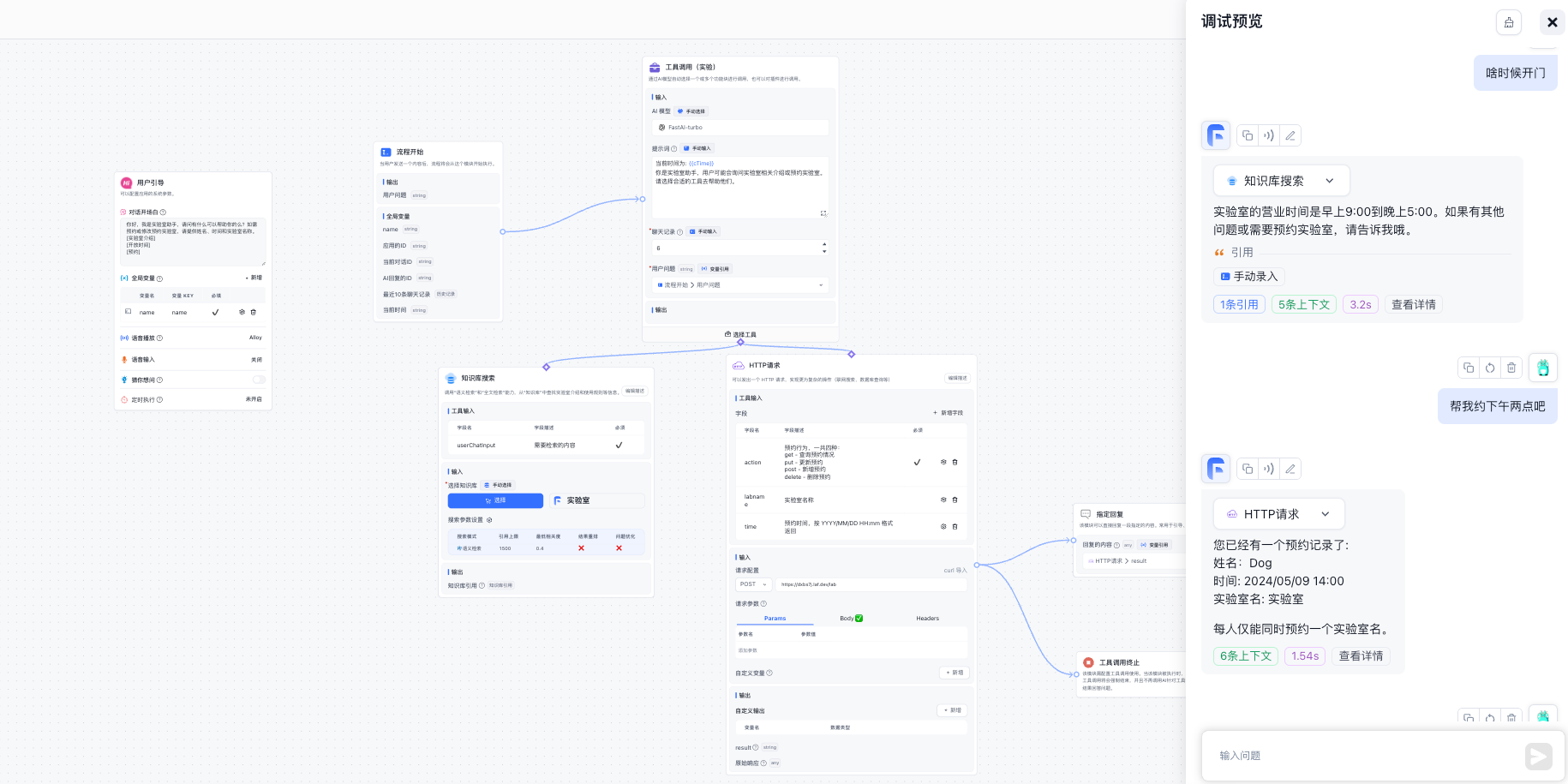Viewport: 1568px width, 784px height.
Task: Delete the '帮我约下午两点吧' user message
Action: (x=1511, y=368)
